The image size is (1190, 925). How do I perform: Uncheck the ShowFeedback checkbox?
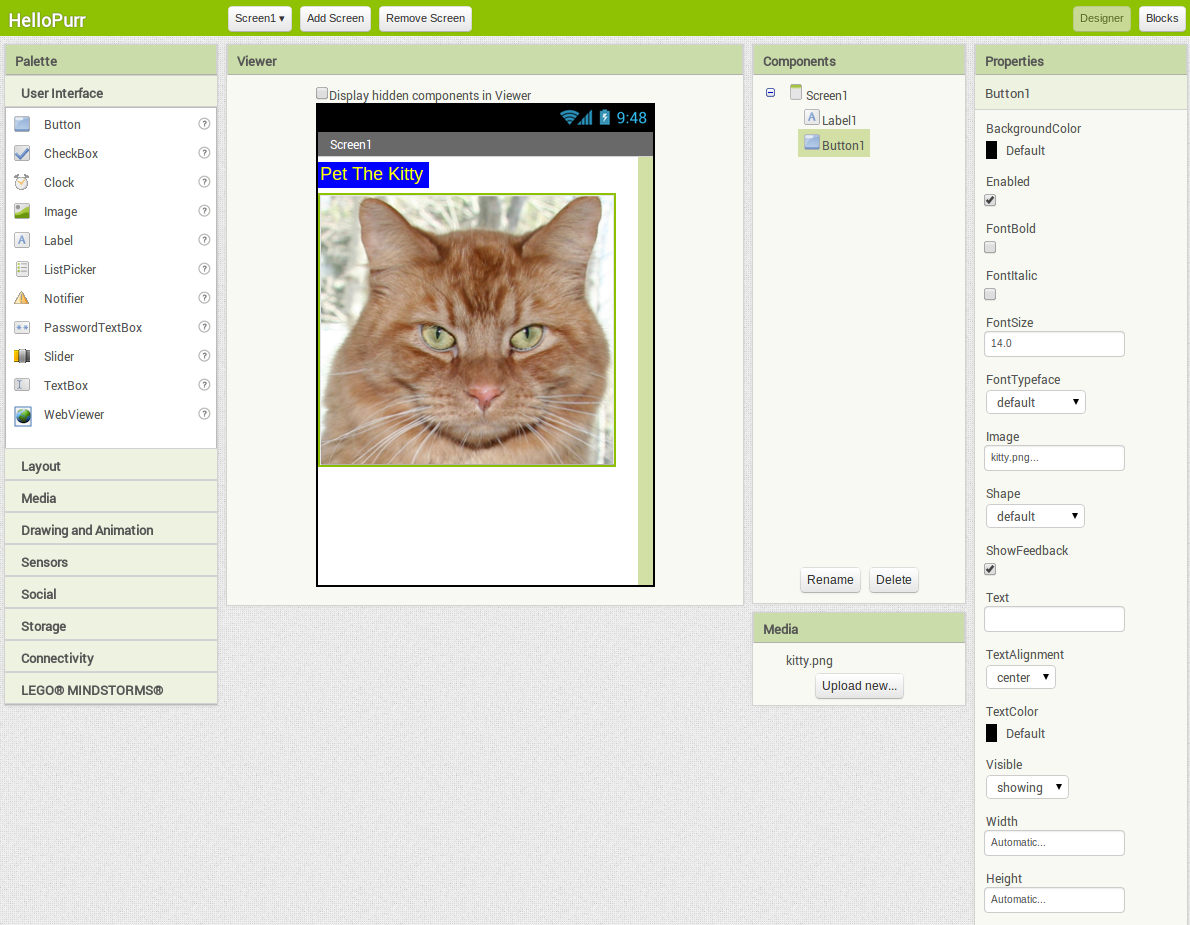click(990, 569)
